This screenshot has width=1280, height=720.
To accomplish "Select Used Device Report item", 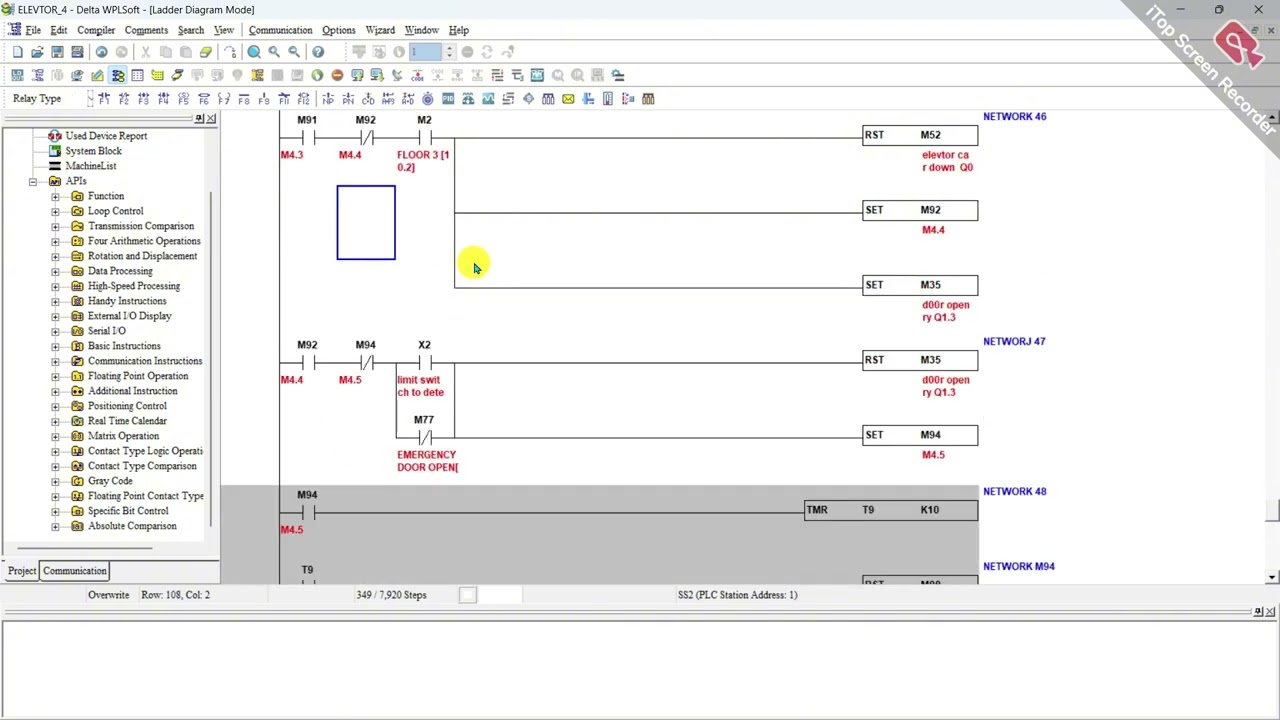I will tap(106, 136).
